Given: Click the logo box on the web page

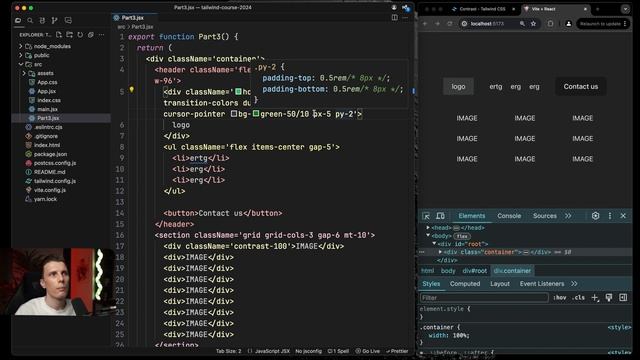Looking at the screenshot, I should [458, 87].
